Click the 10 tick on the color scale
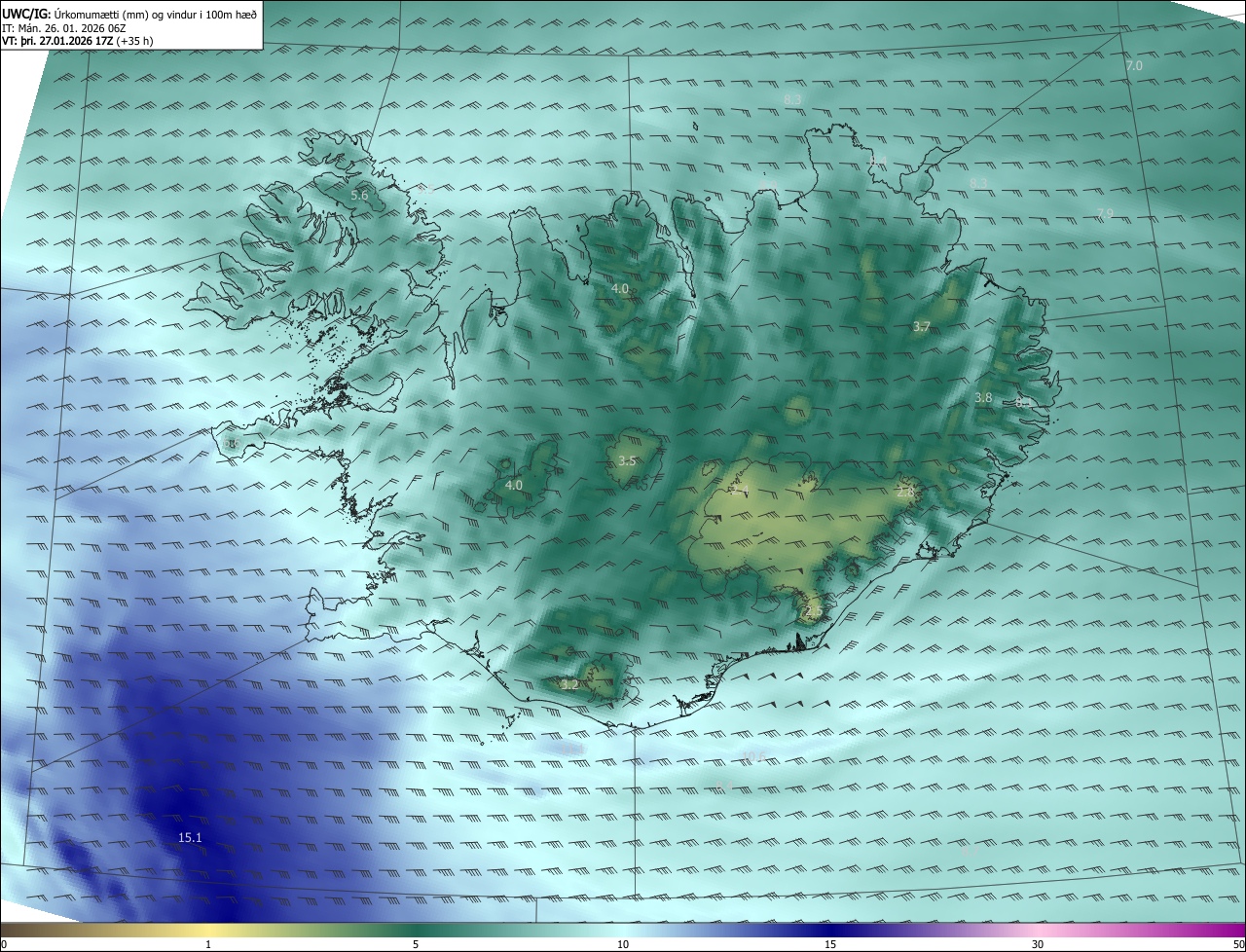Screen dimensions: 1246x952 (x=623, y=944)
